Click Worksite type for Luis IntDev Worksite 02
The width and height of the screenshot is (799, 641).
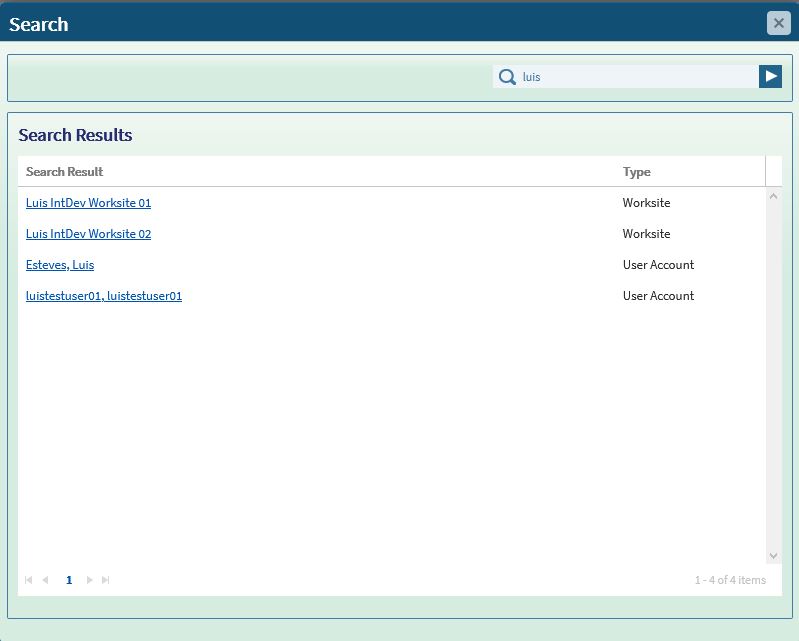[x=646, y=234]
